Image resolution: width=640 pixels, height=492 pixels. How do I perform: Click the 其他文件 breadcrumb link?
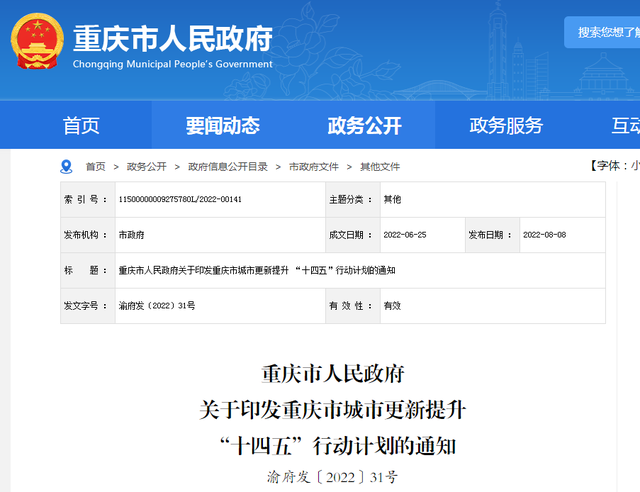point(380,167)
